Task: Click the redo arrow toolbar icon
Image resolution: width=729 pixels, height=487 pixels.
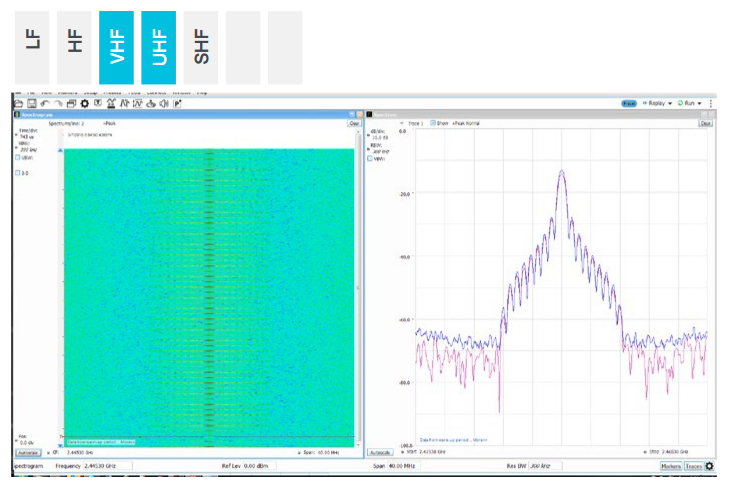Action: 58,103
